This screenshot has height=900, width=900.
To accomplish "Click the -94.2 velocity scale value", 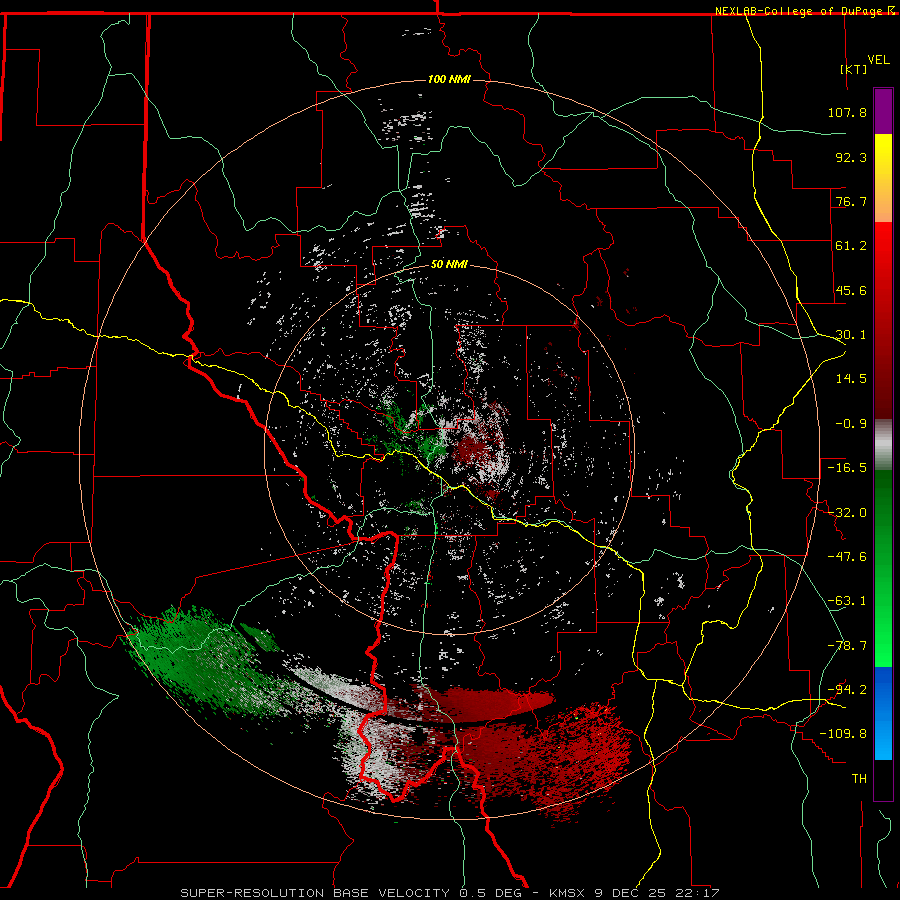I will point(847,689).
